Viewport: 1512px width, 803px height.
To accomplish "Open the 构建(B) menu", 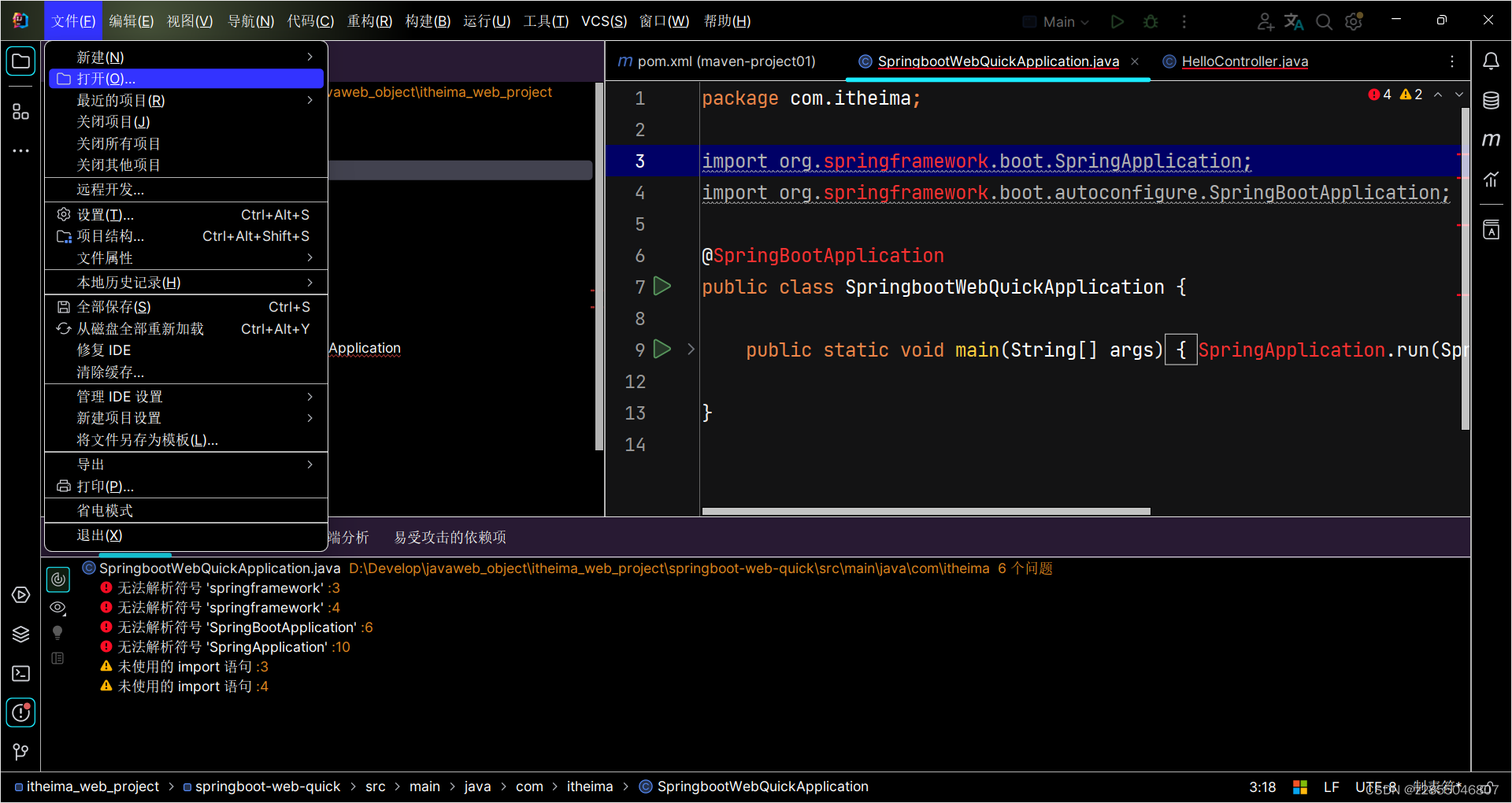I will (427, 21).
